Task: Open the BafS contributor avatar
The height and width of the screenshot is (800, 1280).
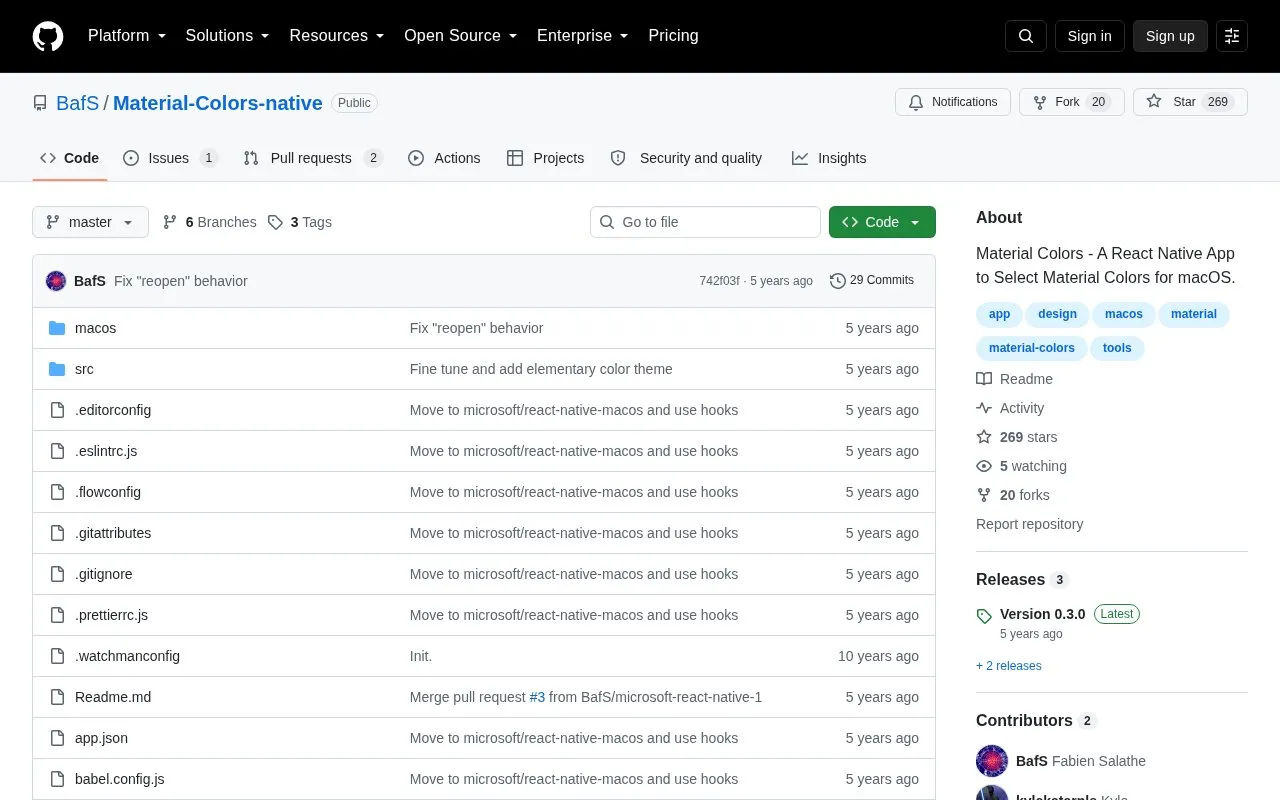Action: 992,761
